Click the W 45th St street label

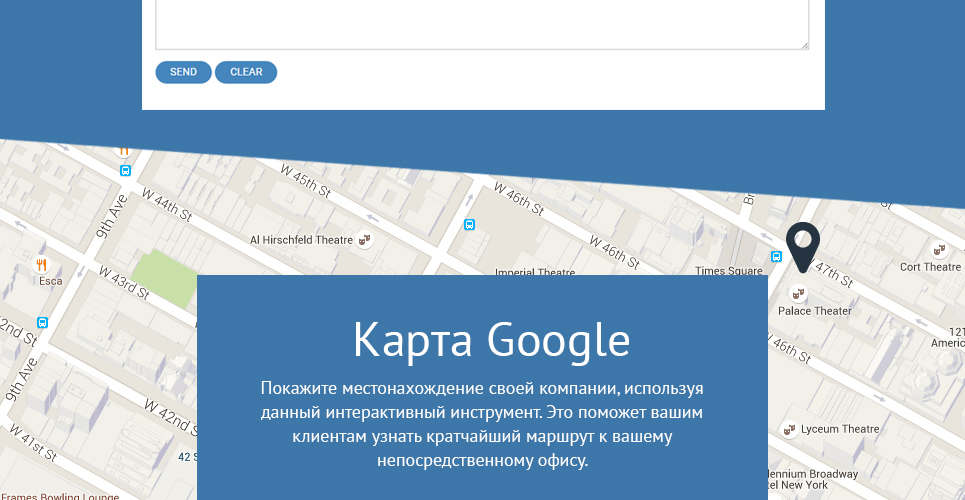point(306,180)
